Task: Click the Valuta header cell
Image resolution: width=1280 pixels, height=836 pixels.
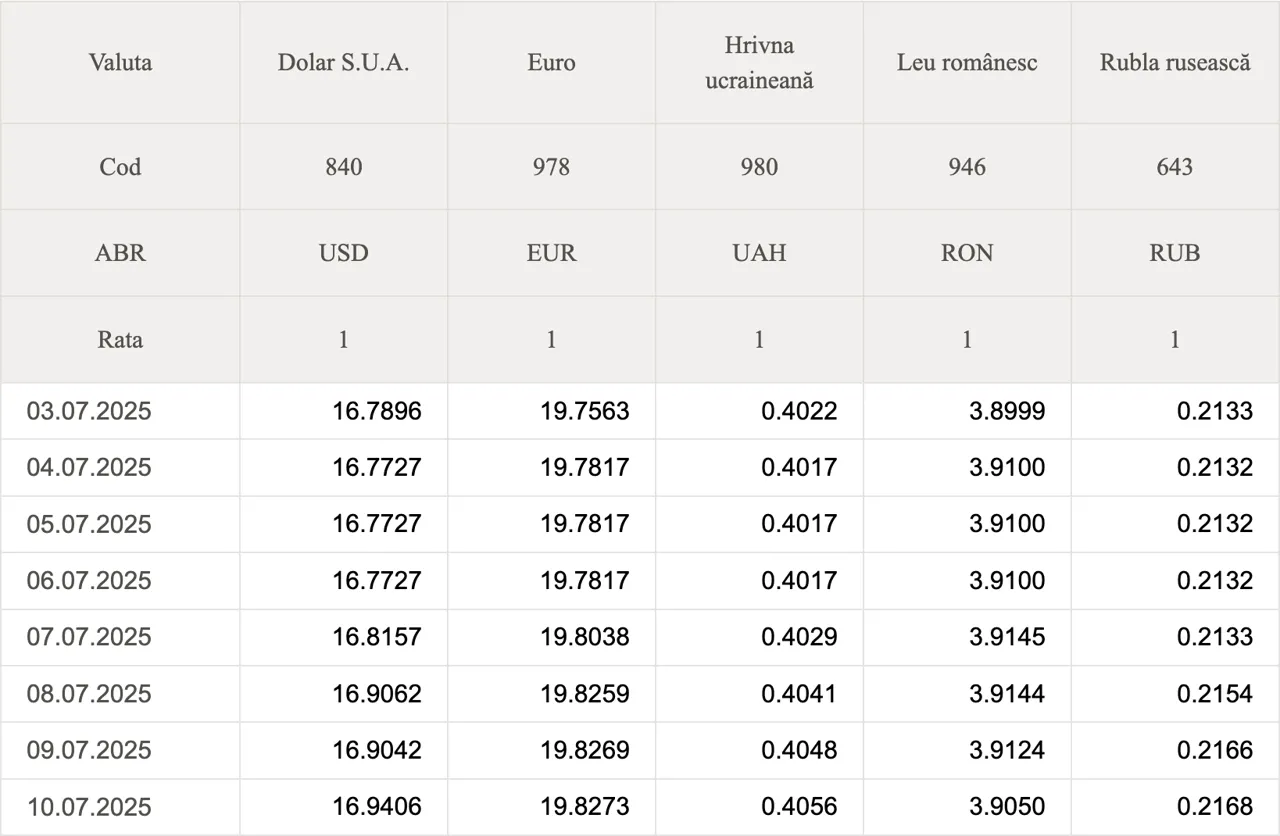Action: [120, 62]
